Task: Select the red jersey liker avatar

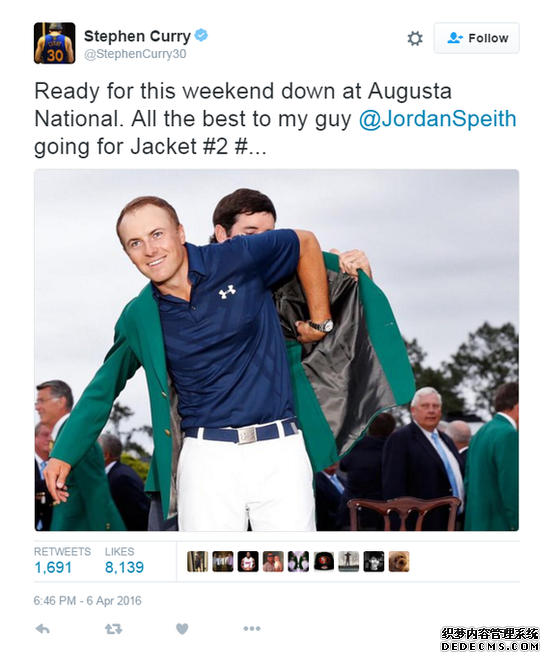Action: click(x=248, y=562)
